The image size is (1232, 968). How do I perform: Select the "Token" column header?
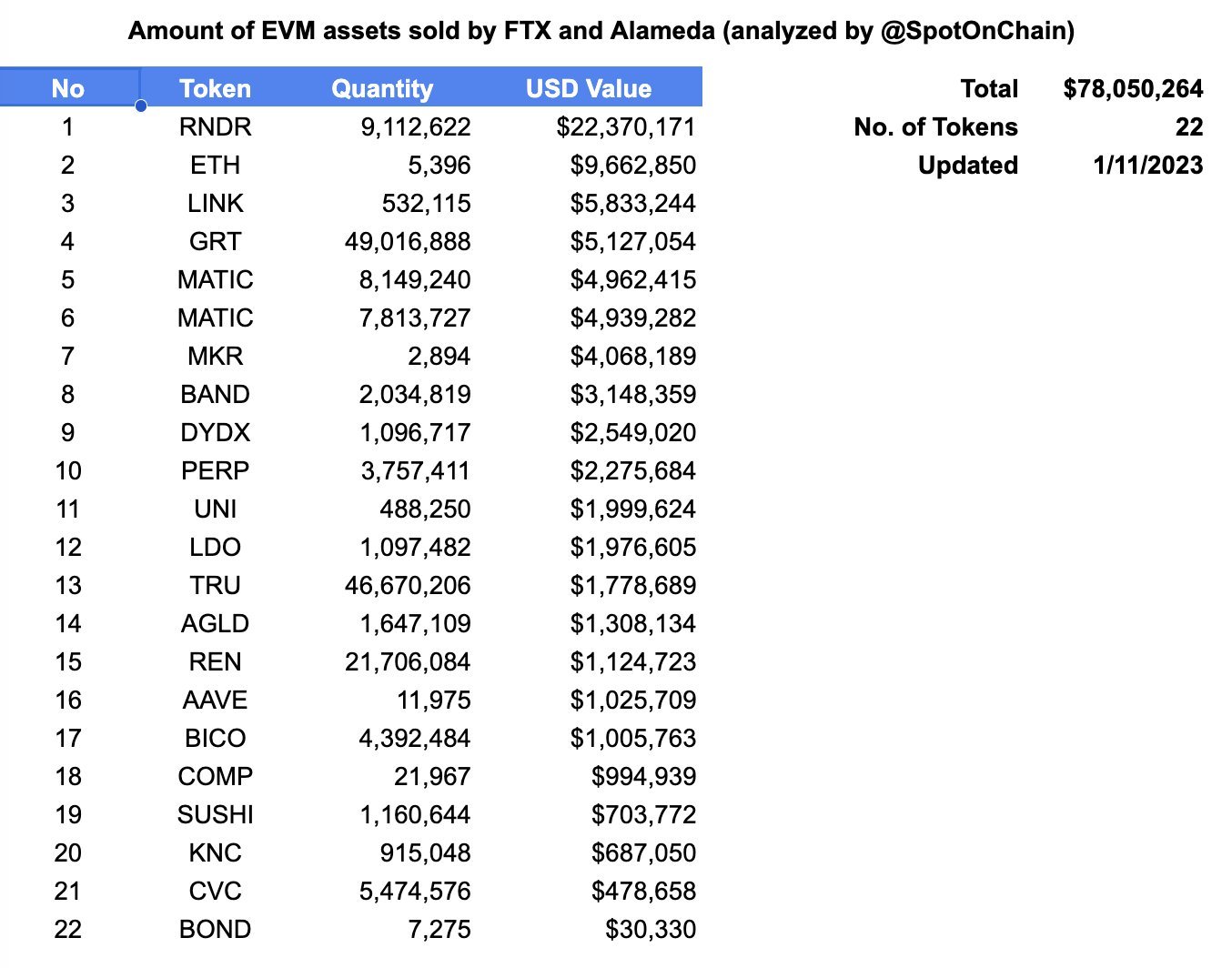215,88
